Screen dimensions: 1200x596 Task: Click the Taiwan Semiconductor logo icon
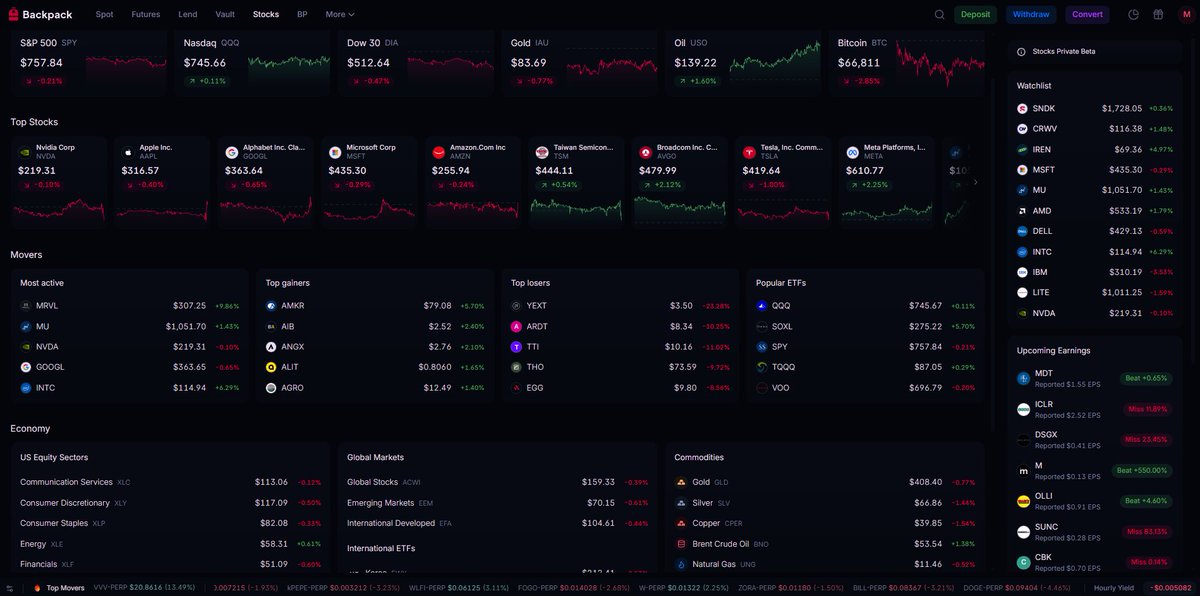point(542,152)
